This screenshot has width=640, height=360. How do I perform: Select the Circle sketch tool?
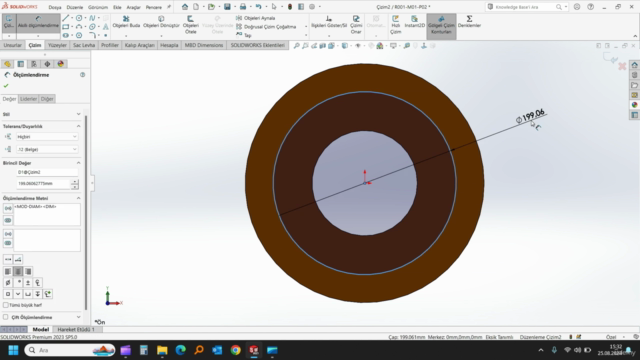click(79, 18)
